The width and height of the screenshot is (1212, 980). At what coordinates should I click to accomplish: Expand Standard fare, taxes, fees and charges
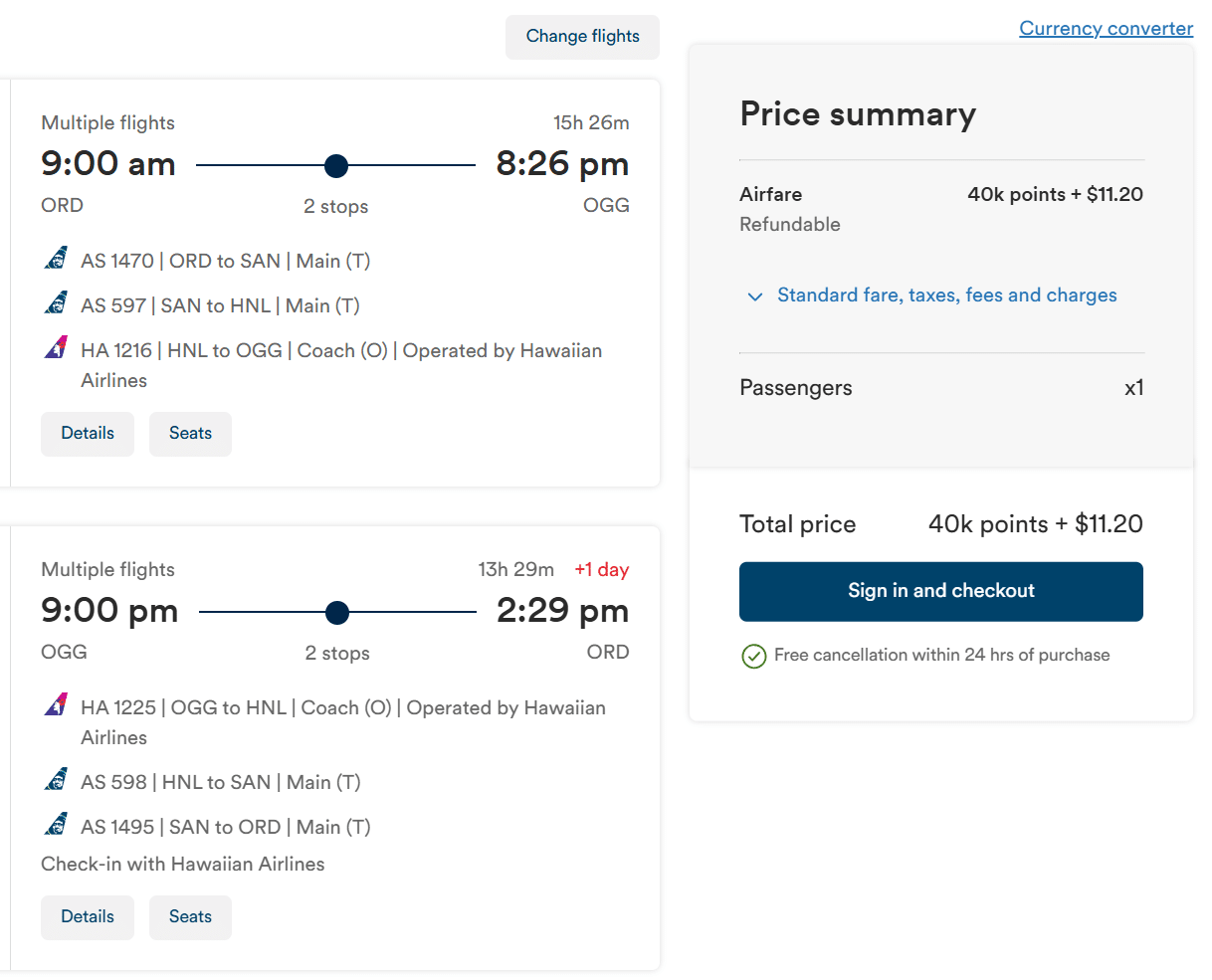coord(946,295)
